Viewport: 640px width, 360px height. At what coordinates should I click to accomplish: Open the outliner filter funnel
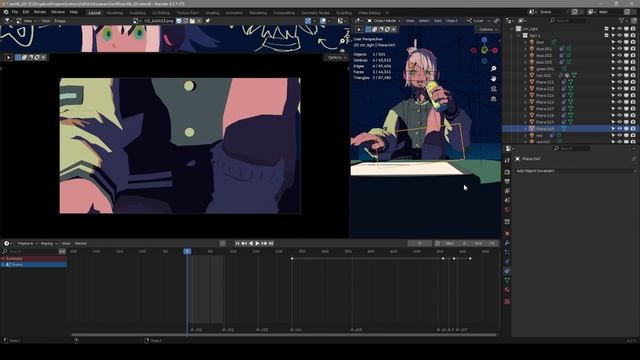coord(622,20)
